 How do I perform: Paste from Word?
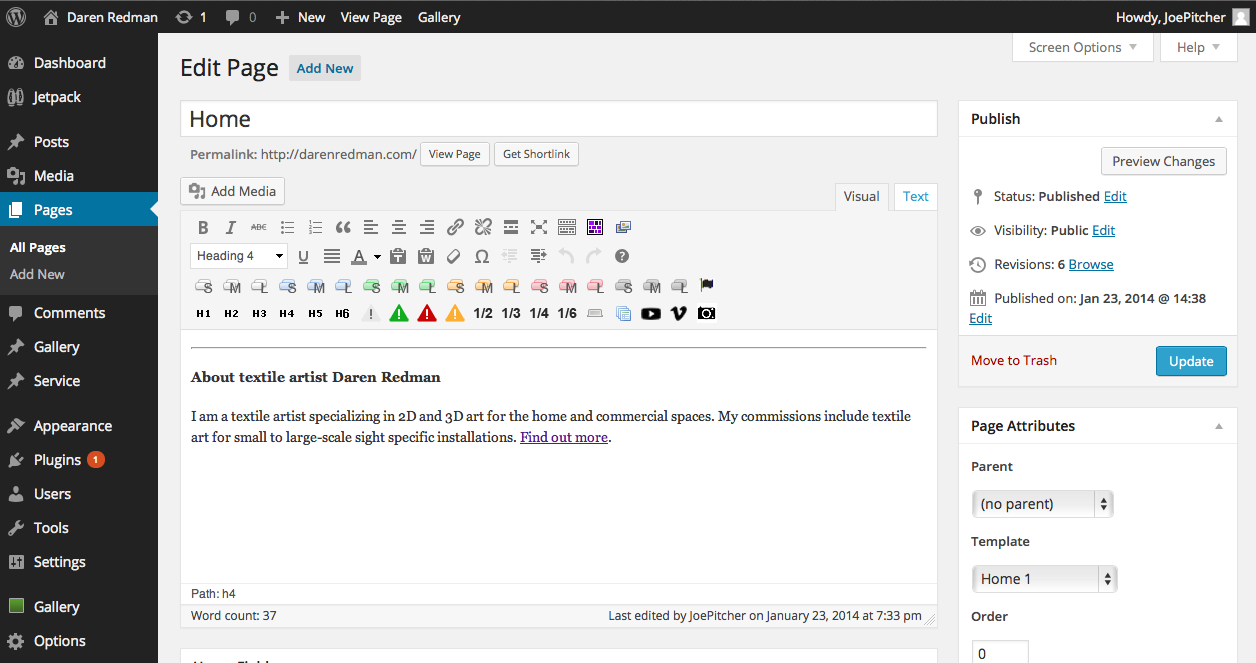pos(426,256)
